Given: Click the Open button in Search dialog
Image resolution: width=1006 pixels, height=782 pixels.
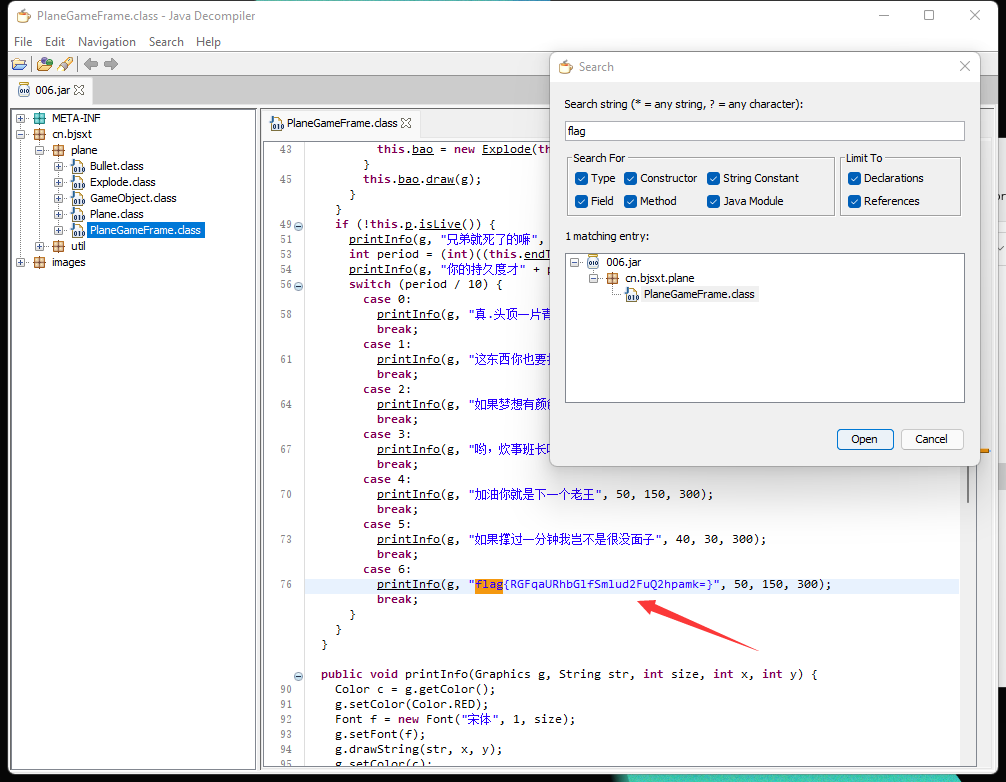Looking at the screenshot, I should [864, 439].
